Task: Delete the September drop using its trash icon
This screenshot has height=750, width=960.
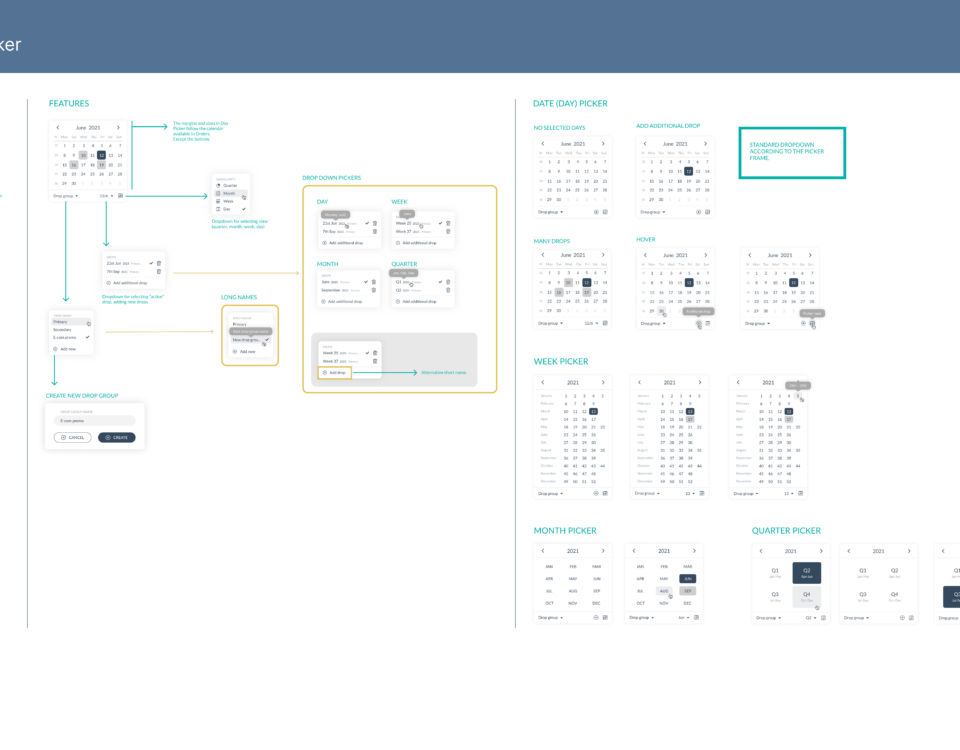Action: pos(374,289)
